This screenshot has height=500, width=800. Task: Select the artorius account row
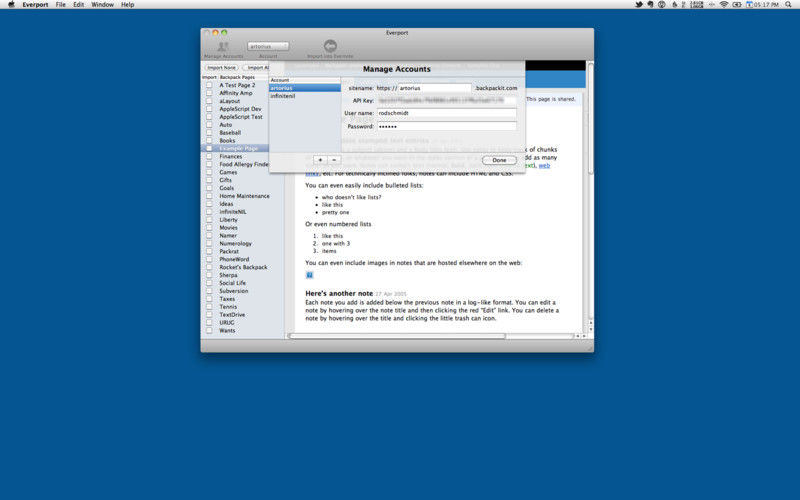click(305, 88)
